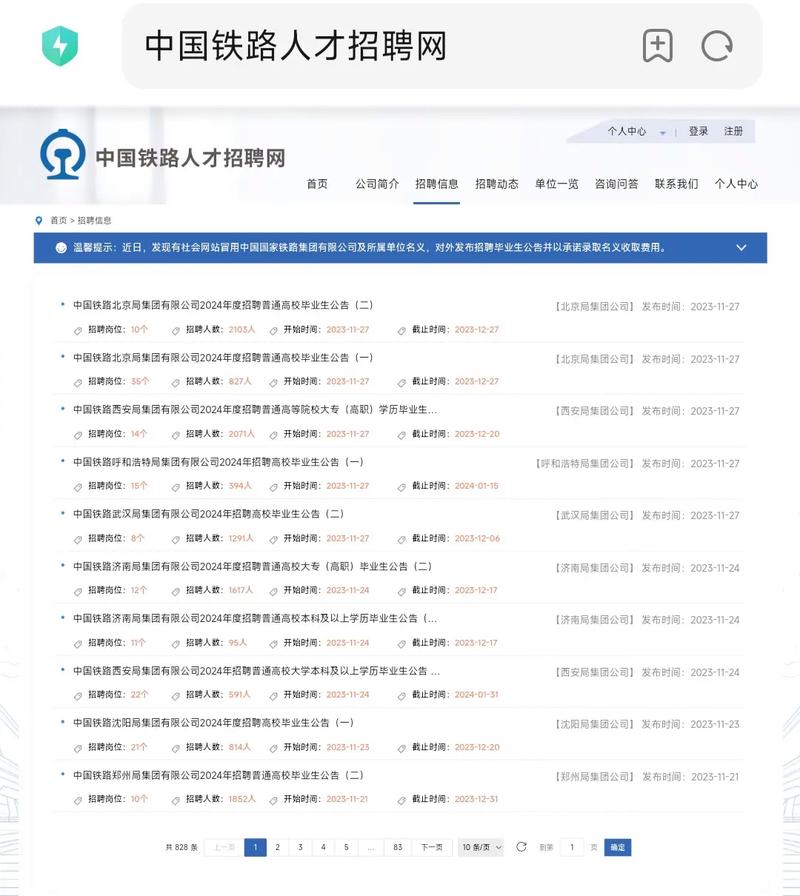Screen dimensions: 800x896
Task: Open 济南局集团 大专（高职） graduate notice (二)
Action: [x=253, y=566]
